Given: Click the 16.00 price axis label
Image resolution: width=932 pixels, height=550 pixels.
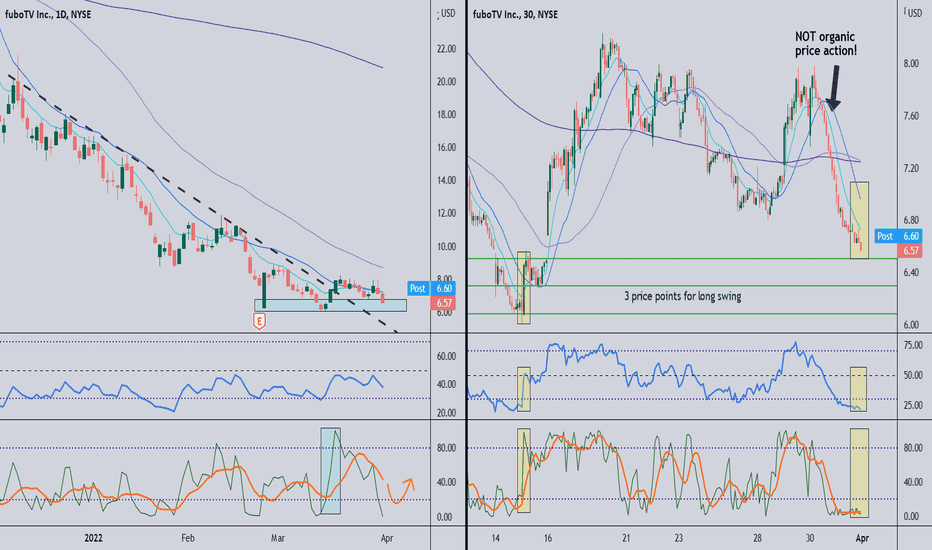Looking at the screenshot, I should pos(446,147).
